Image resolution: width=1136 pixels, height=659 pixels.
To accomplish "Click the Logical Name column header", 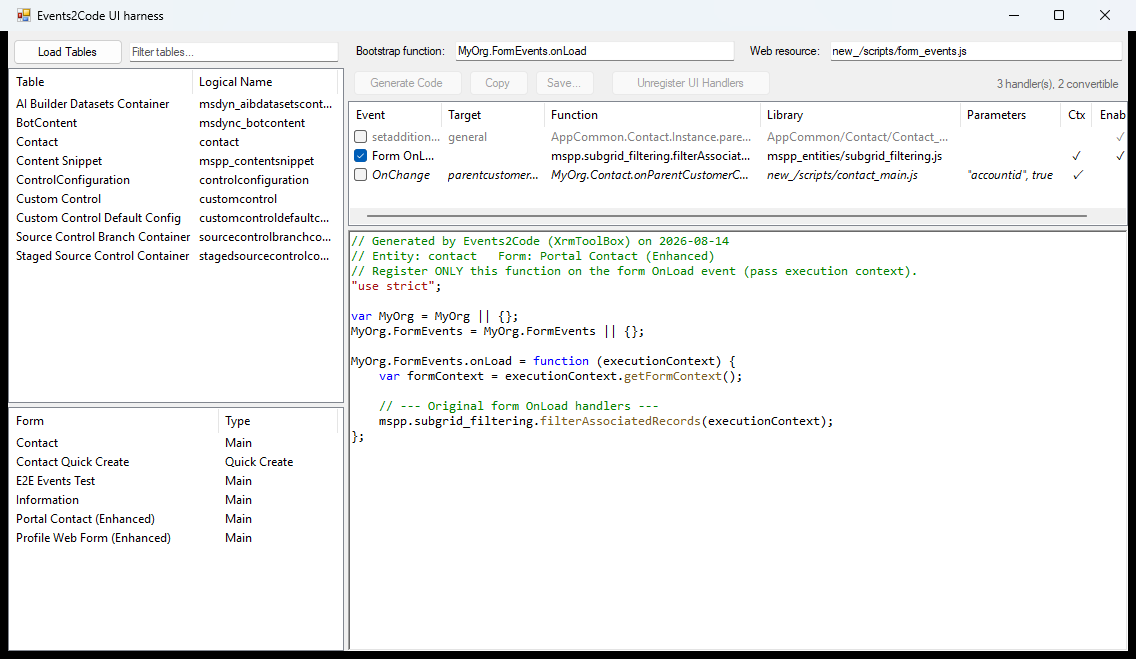I will (x=267, y=82).
